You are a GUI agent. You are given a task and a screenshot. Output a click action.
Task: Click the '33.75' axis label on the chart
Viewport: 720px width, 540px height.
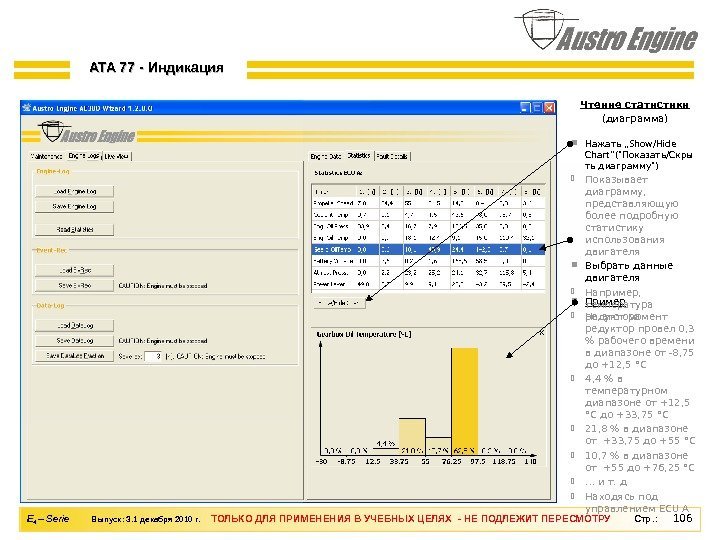pos(399,461)
